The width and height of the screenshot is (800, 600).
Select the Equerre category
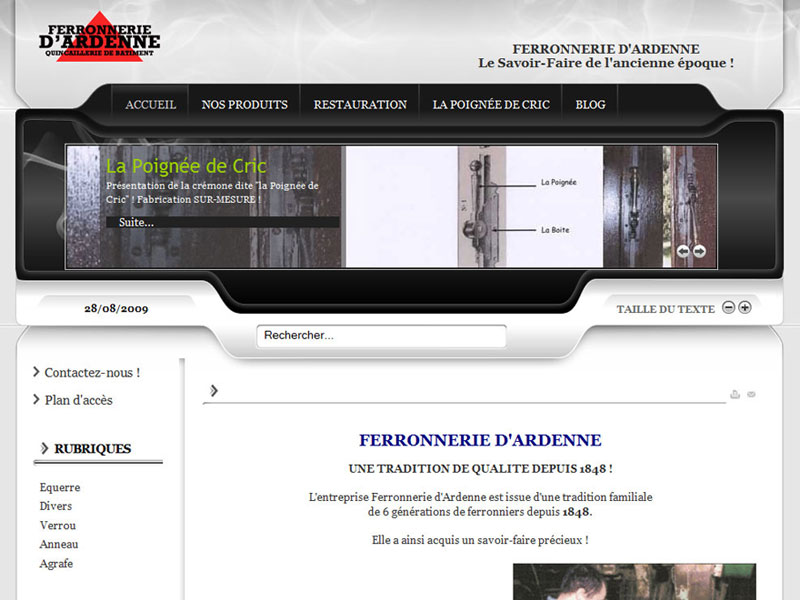[60, 487]
